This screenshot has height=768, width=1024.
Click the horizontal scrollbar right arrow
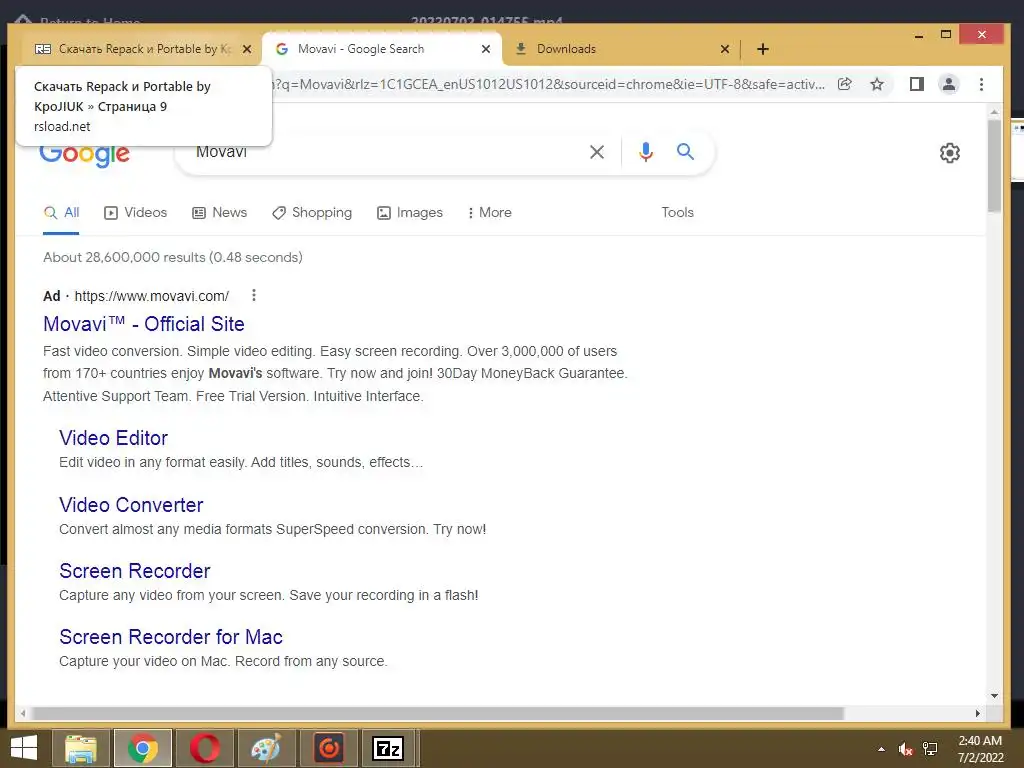click(978, 713)
